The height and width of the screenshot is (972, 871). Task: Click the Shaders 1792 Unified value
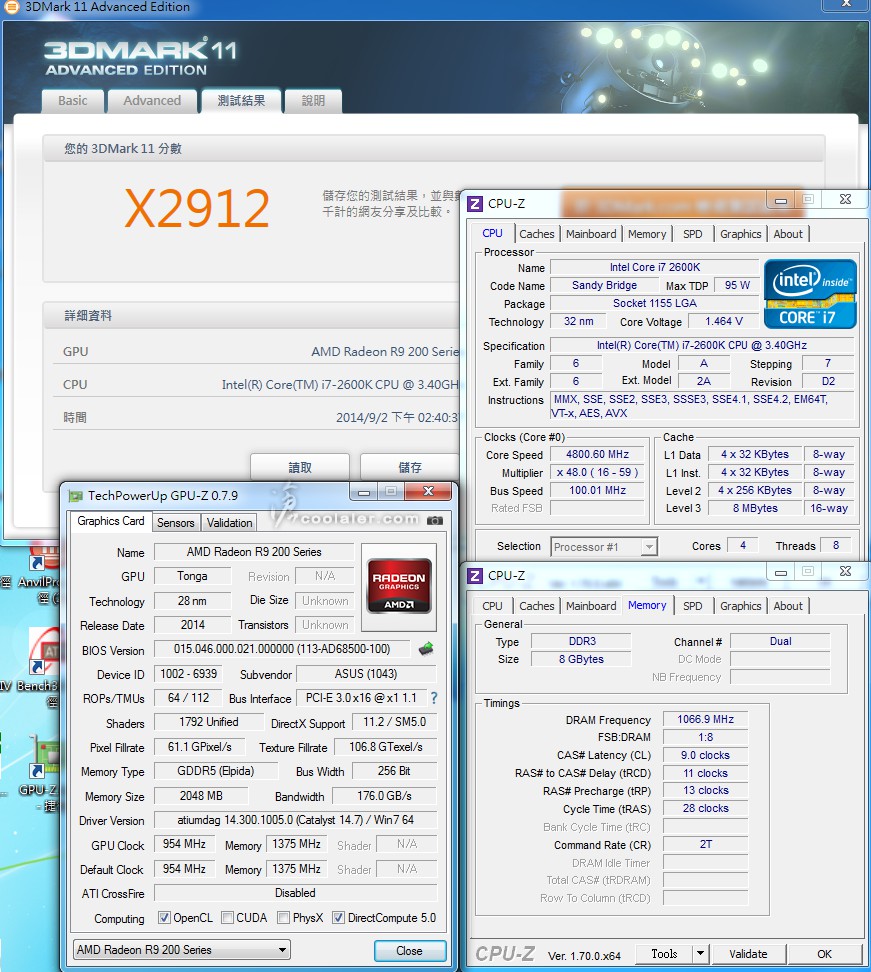coord(209,722)
